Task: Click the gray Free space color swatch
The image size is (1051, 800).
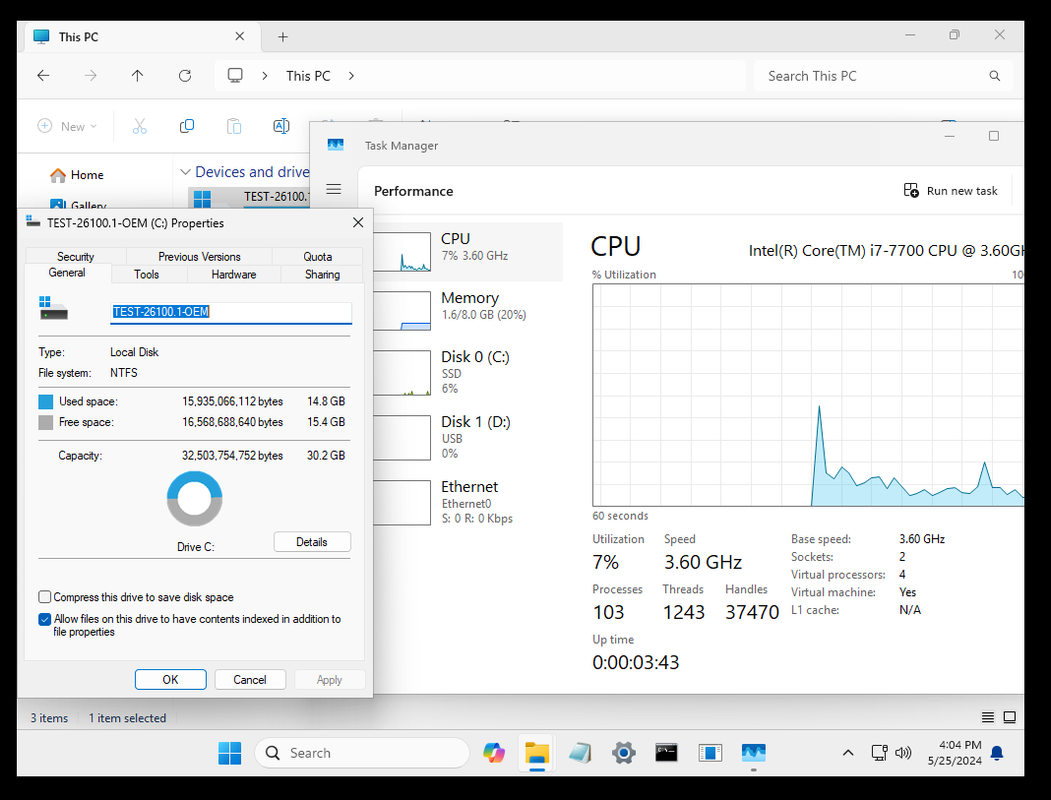Action: [46, 422]
